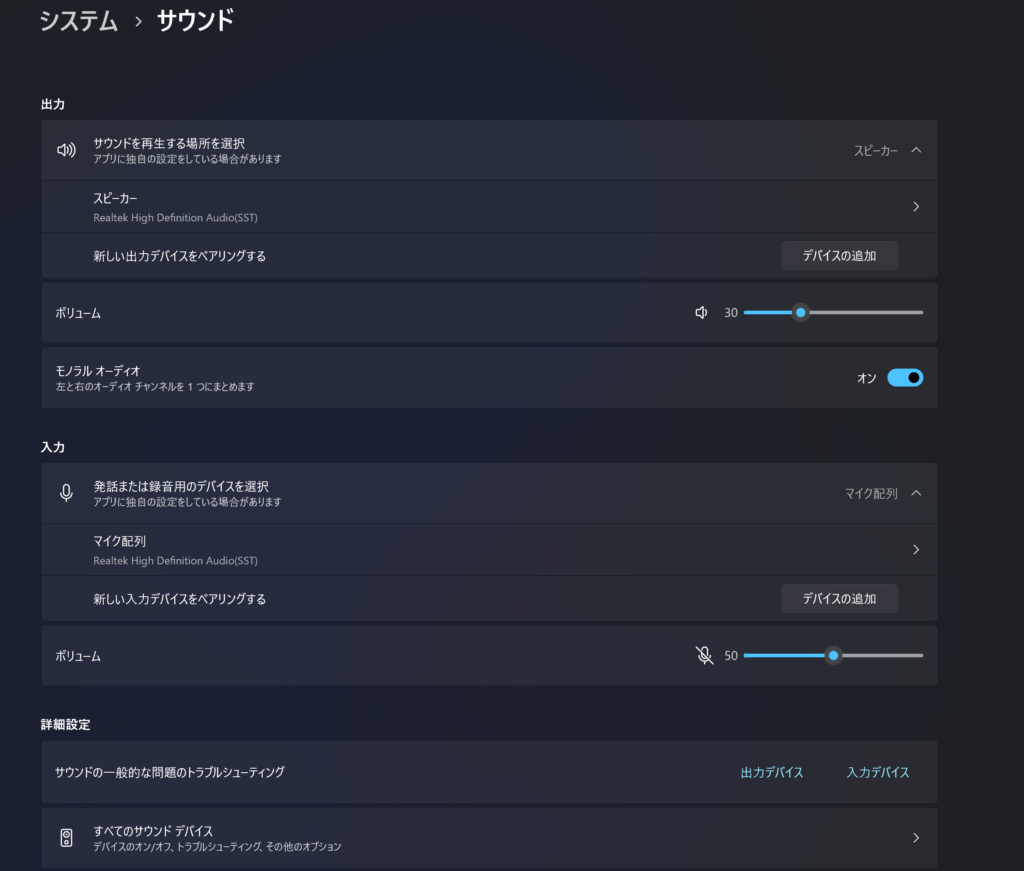Image resolution: width=1024 pixels, height=871 pixels.
Task: Click デバイスの追加 for input devices
Action: pyautogui.click(x=839, y=598)
